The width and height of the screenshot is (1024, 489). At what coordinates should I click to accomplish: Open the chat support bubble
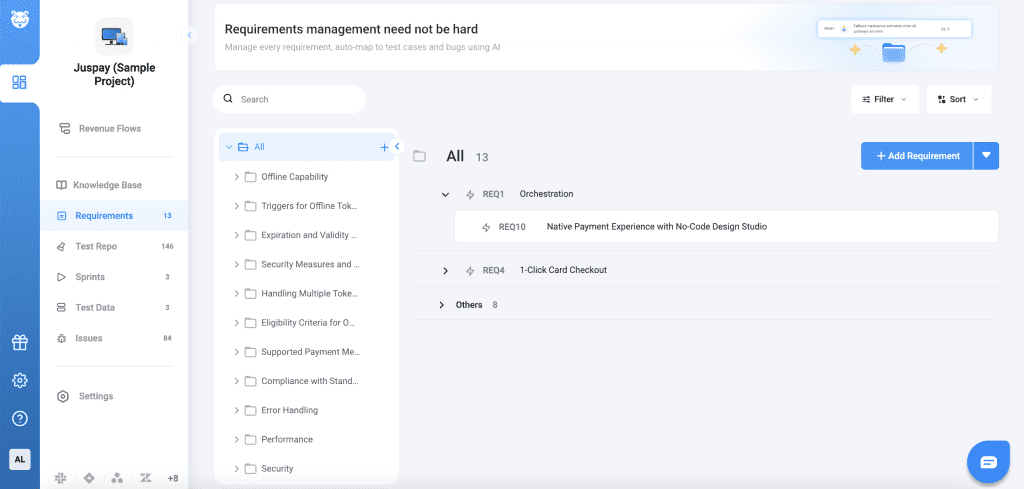[x=988, y=461]
